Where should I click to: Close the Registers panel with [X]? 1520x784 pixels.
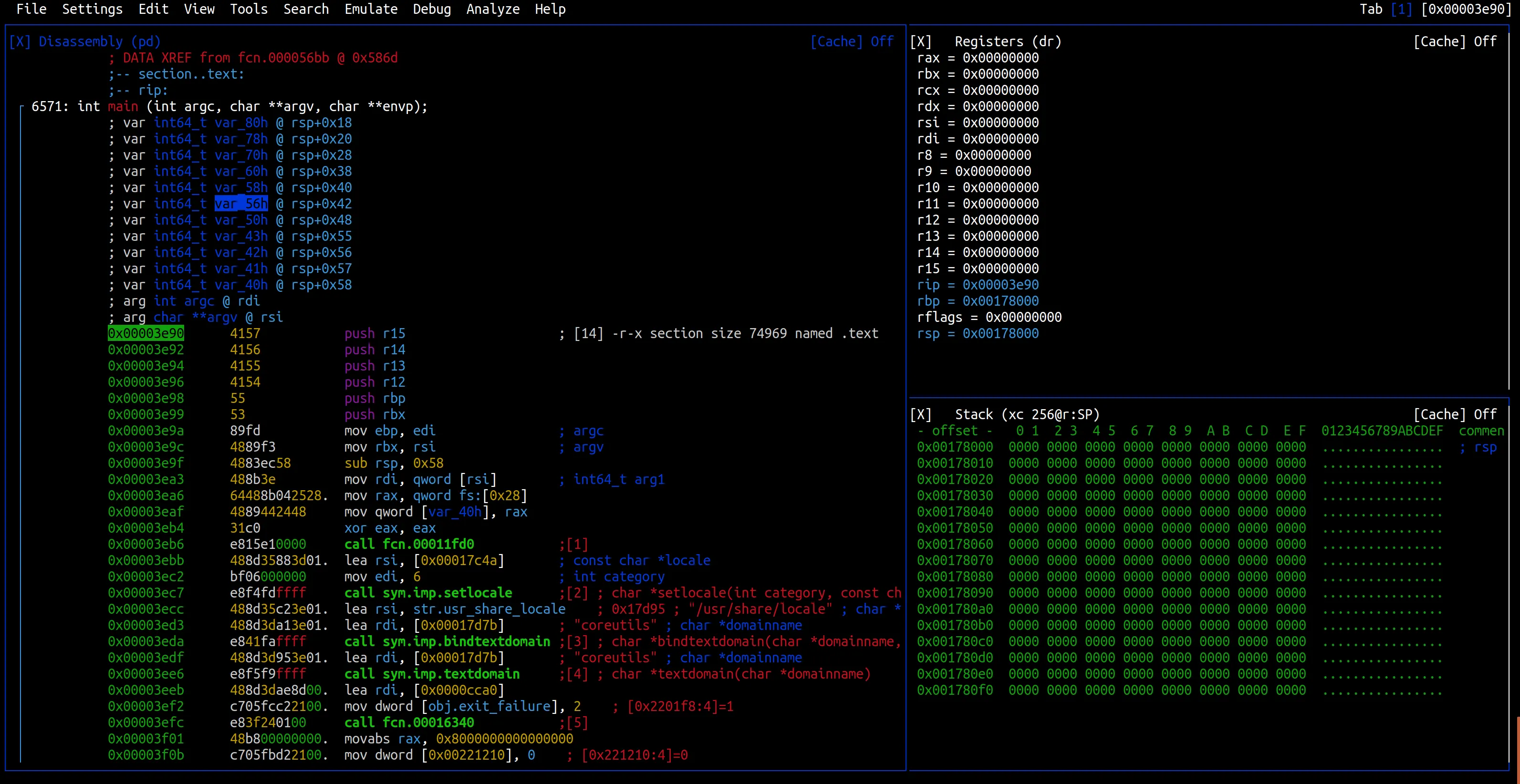(920, 41)
